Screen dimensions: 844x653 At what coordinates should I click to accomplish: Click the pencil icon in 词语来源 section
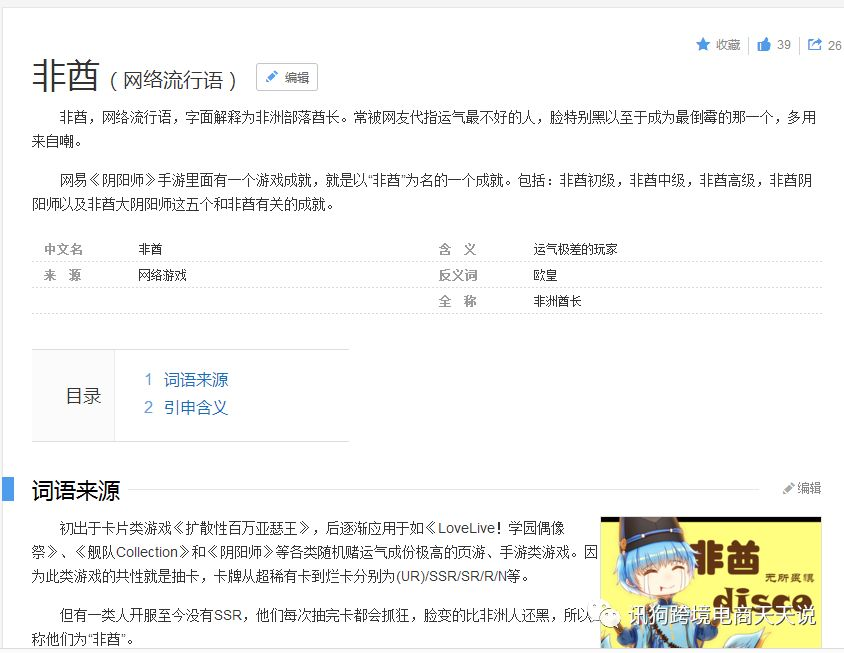[788, 488]
